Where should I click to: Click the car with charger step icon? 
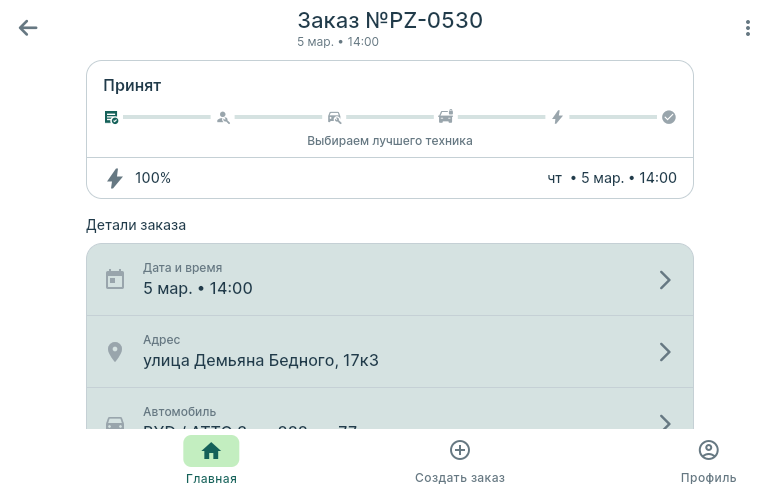coord(446,117)
